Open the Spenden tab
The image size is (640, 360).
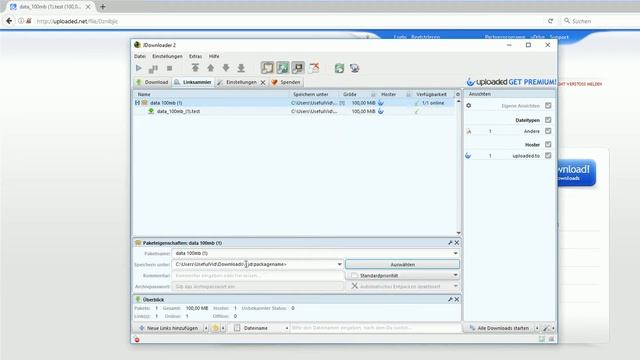pos(286,82)
